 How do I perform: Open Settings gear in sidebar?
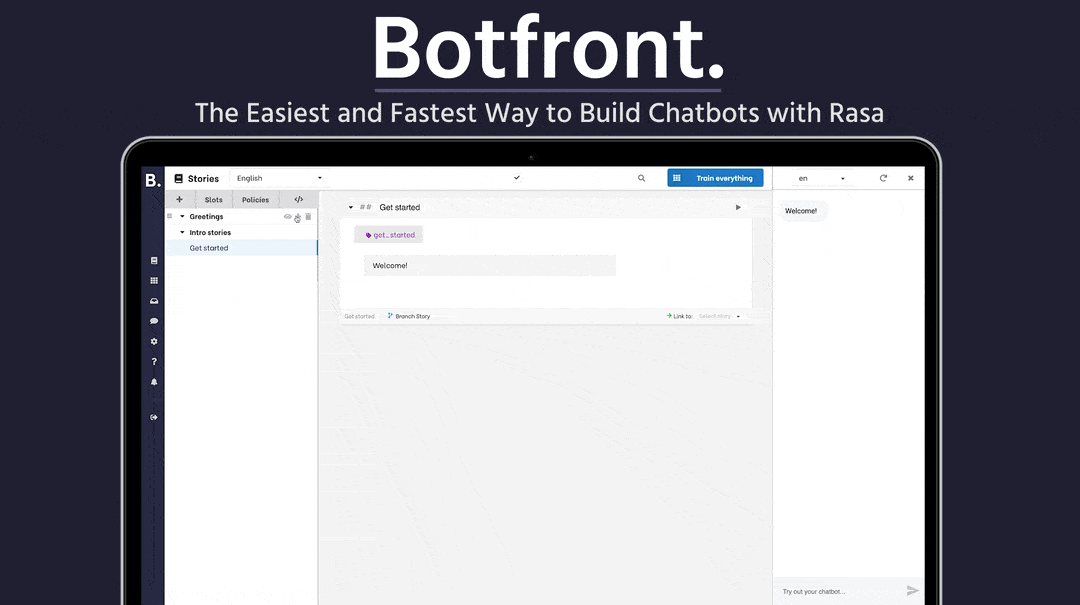click(154, 341)
